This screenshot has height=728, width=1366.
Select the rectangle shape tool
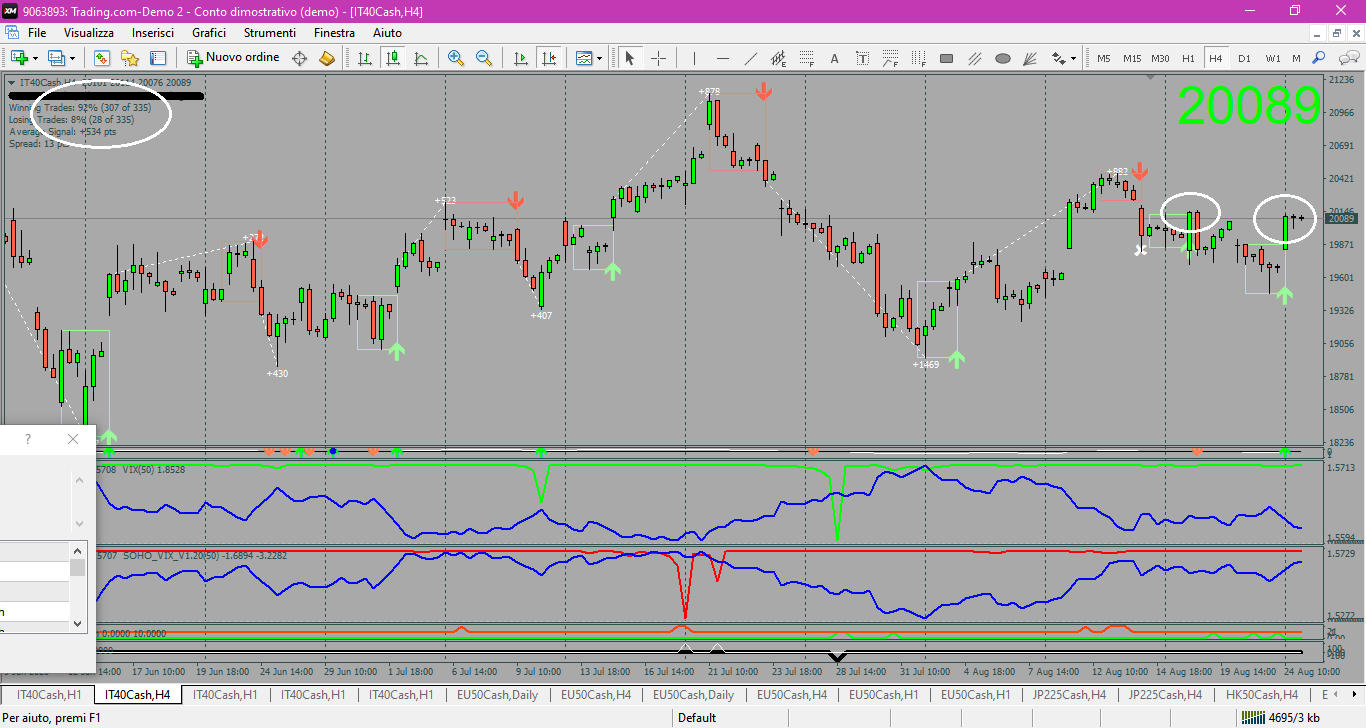pos(946,58)
